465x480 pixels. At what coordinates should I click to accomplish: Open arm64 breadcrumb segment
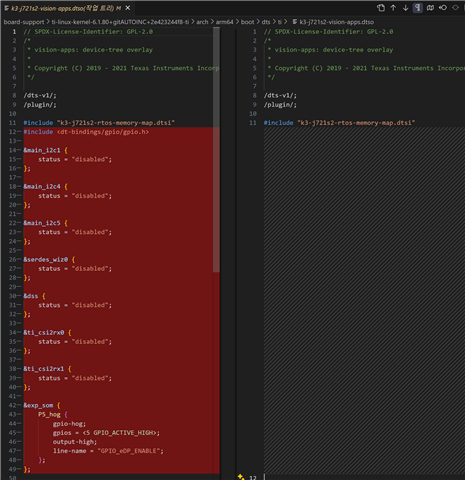[x=224, y=22]
